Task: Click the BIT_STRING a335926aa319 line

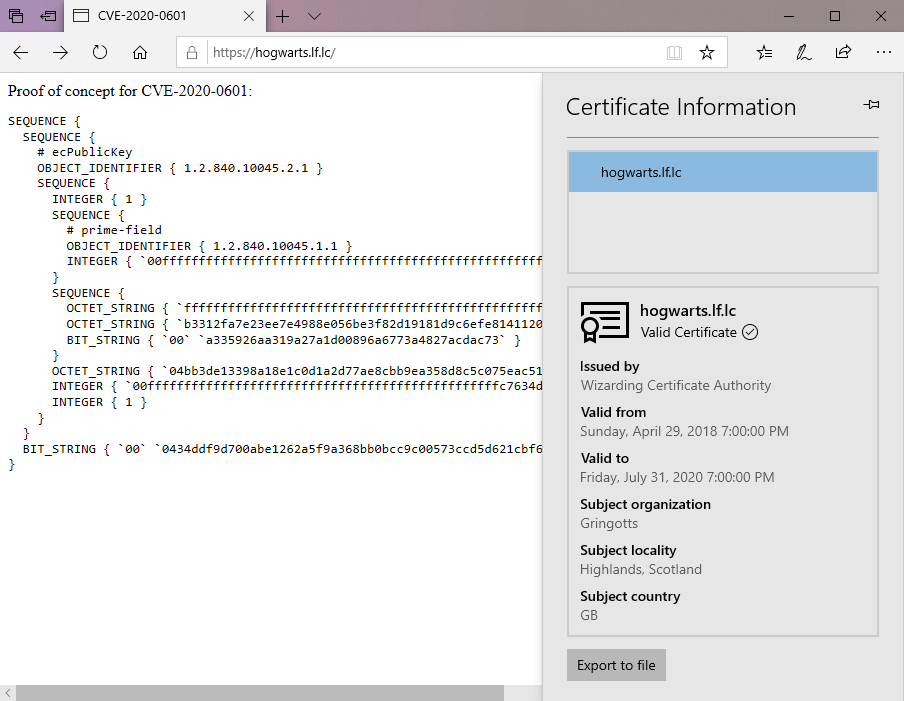Action: click(x=294, y=340)
